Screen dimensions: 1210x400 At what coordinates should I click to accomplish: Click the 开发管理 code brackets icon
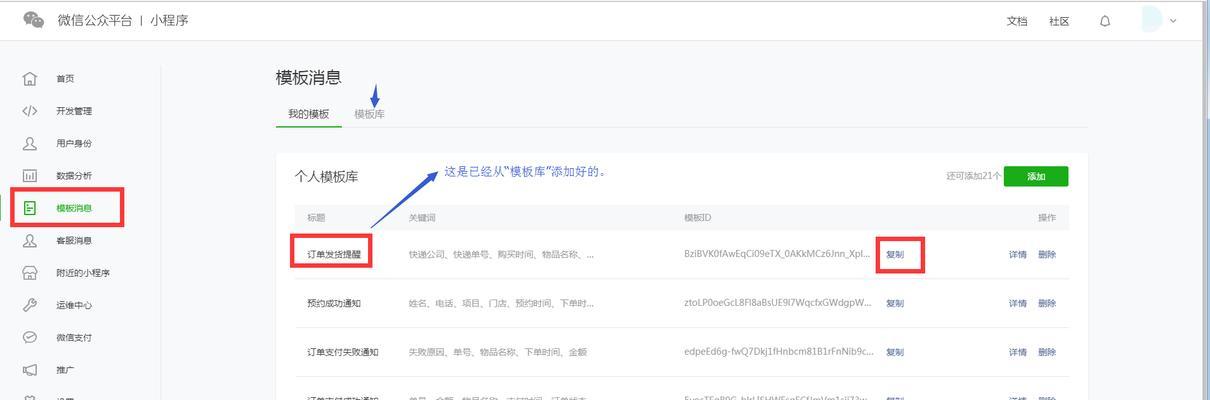(30, 111)
